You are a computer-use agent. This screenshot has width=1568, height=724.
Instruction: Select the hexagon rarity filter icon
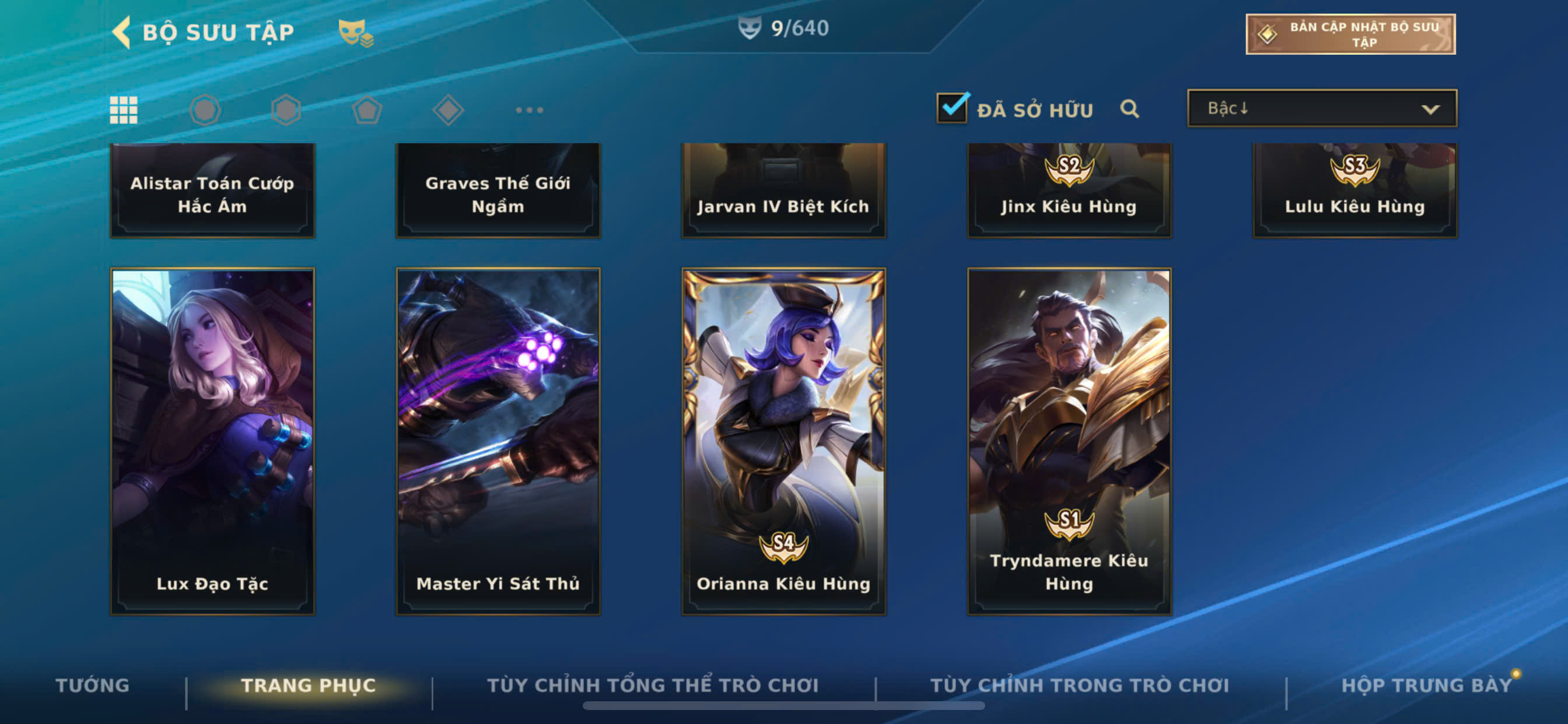[x=286, y=110]
